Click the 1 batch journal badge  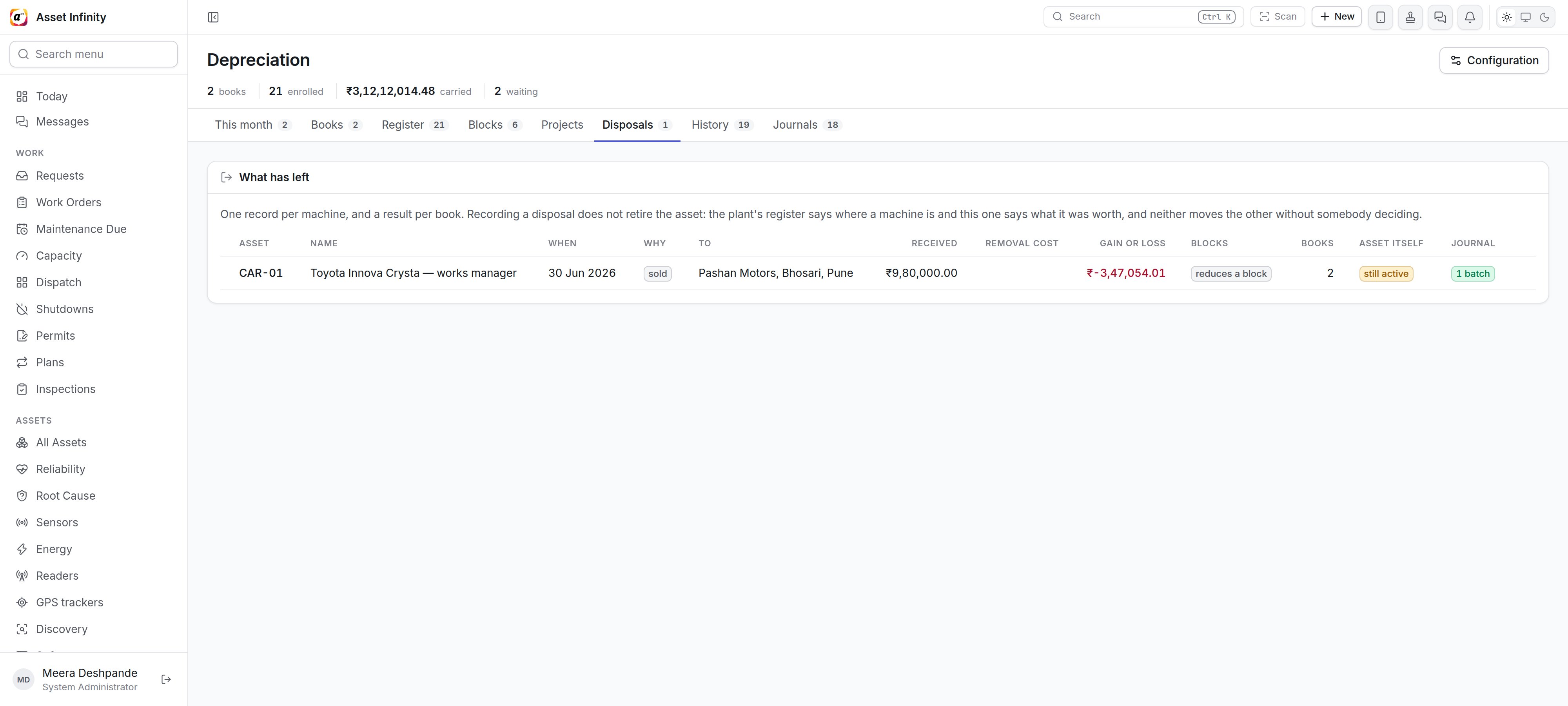click(1472, 273)
